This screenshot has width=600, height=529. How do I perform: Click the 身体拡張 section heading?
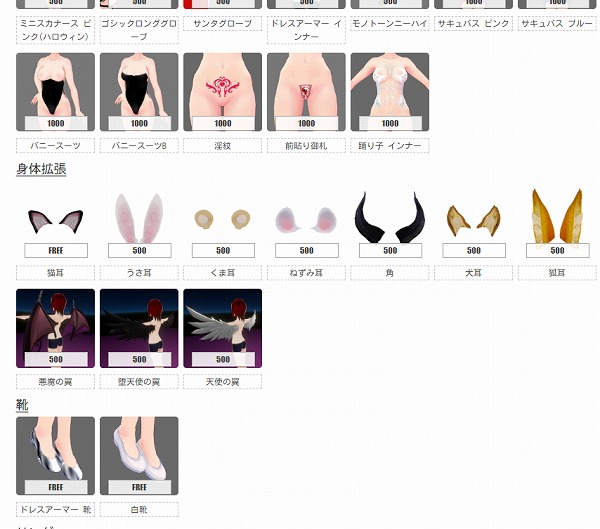[41, 169]
